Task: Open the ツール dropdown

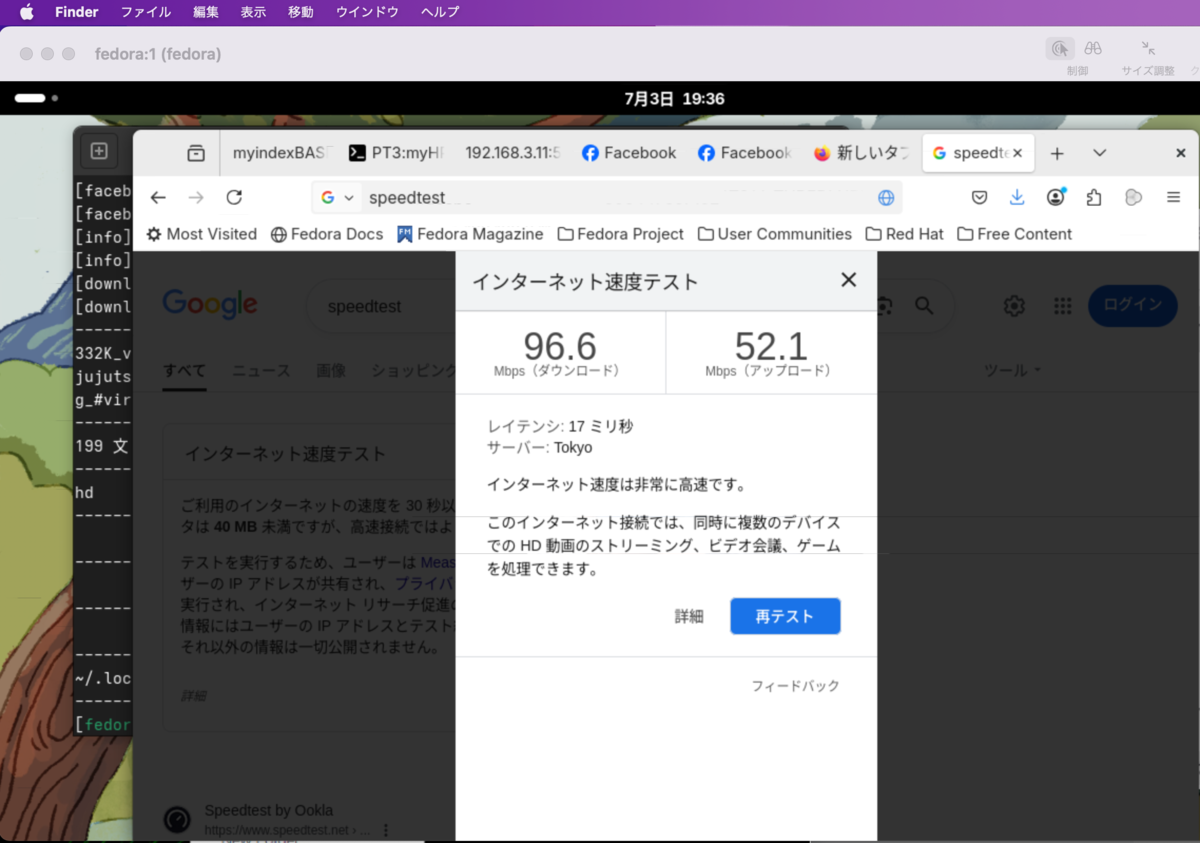Action: point(1012,370)
